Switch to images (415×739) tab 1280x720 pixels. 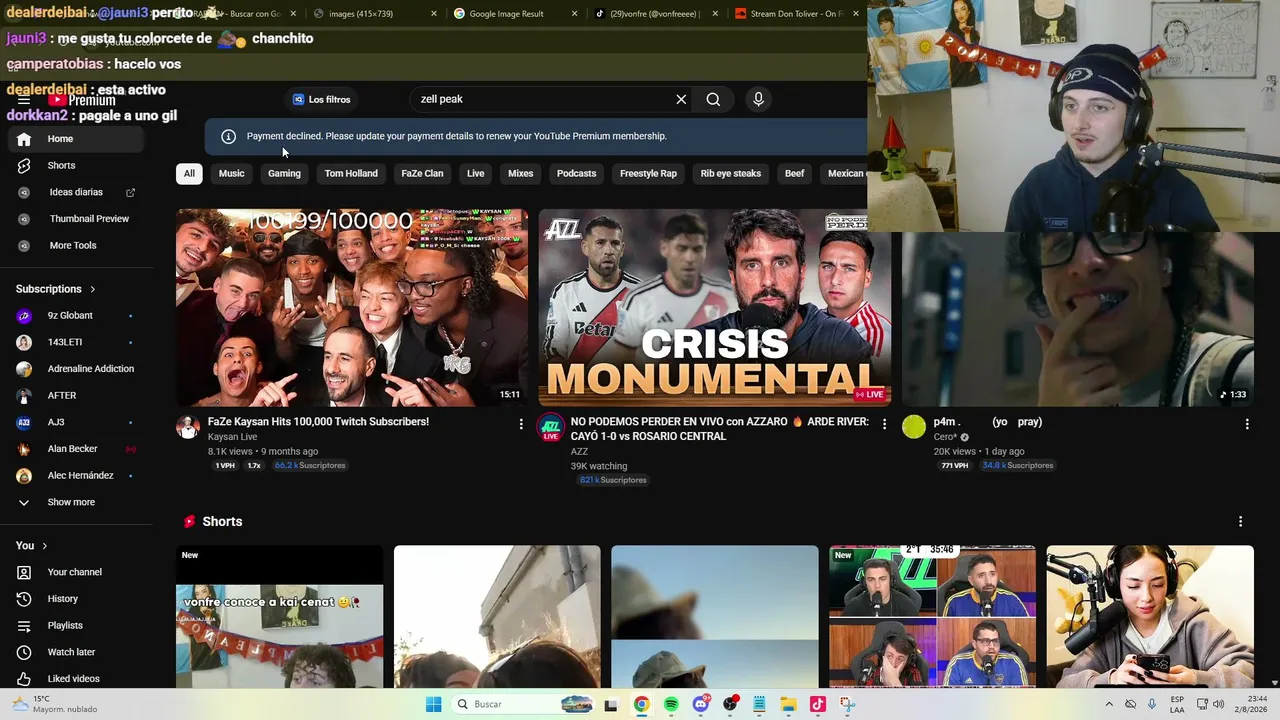point(375,14)
